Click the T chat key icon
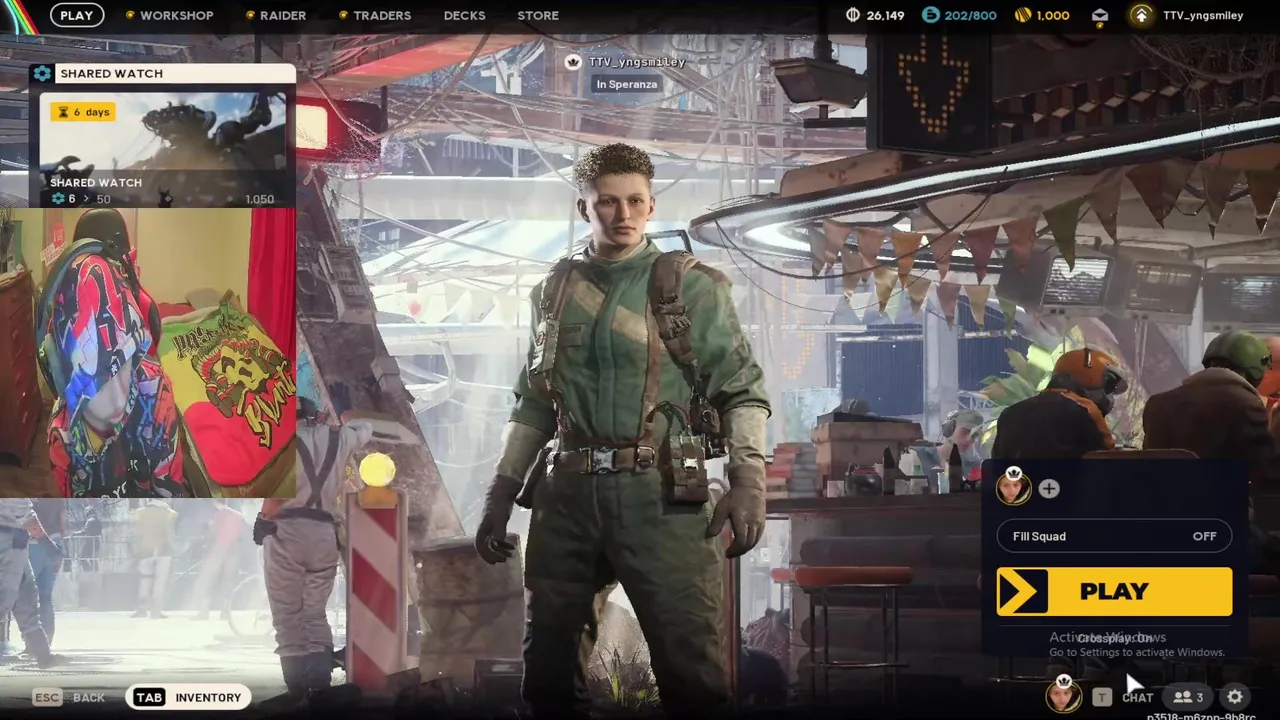The image size is (1280, 720). pos(1101,697)
